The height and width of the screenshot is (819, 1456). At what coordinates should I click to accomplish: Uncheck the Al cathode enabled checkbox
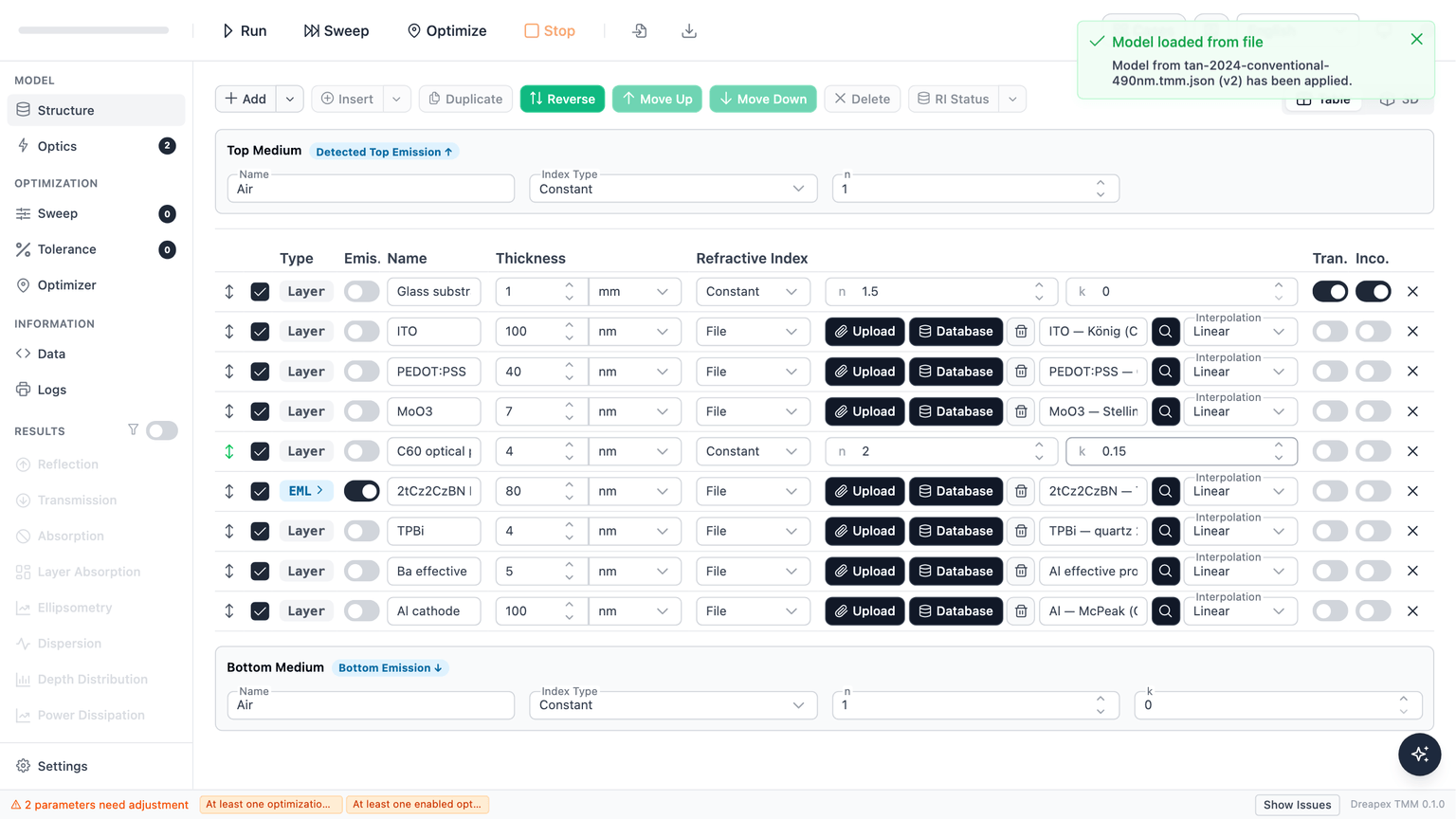(x=260, y=611)
